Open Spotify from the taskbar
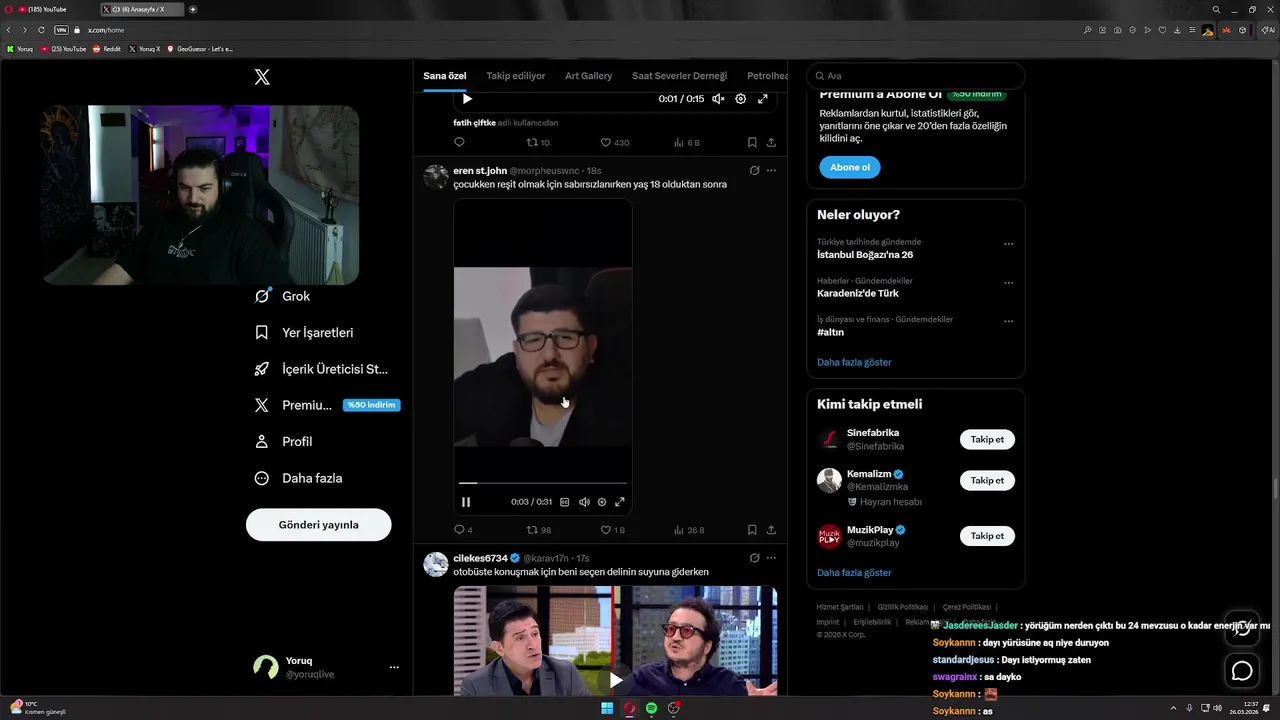 click(x=652, y=708)
